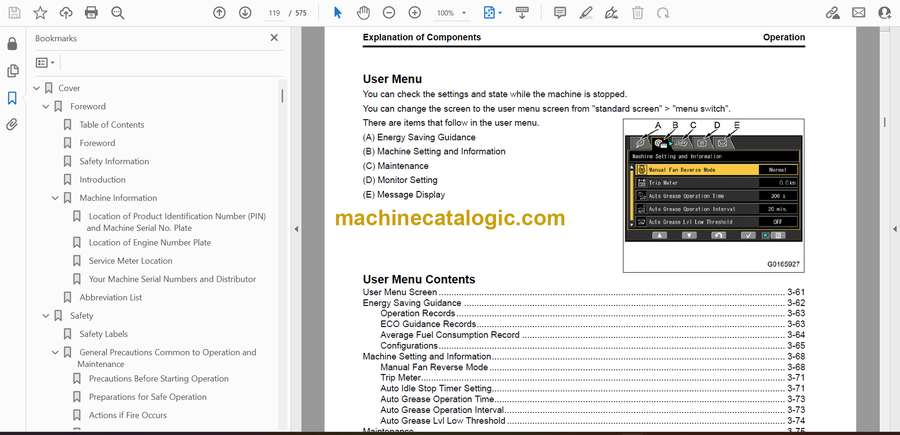900x435 pixels.
Task: Click Average Fuel Consumption Record entry
Action: (593, 335)
